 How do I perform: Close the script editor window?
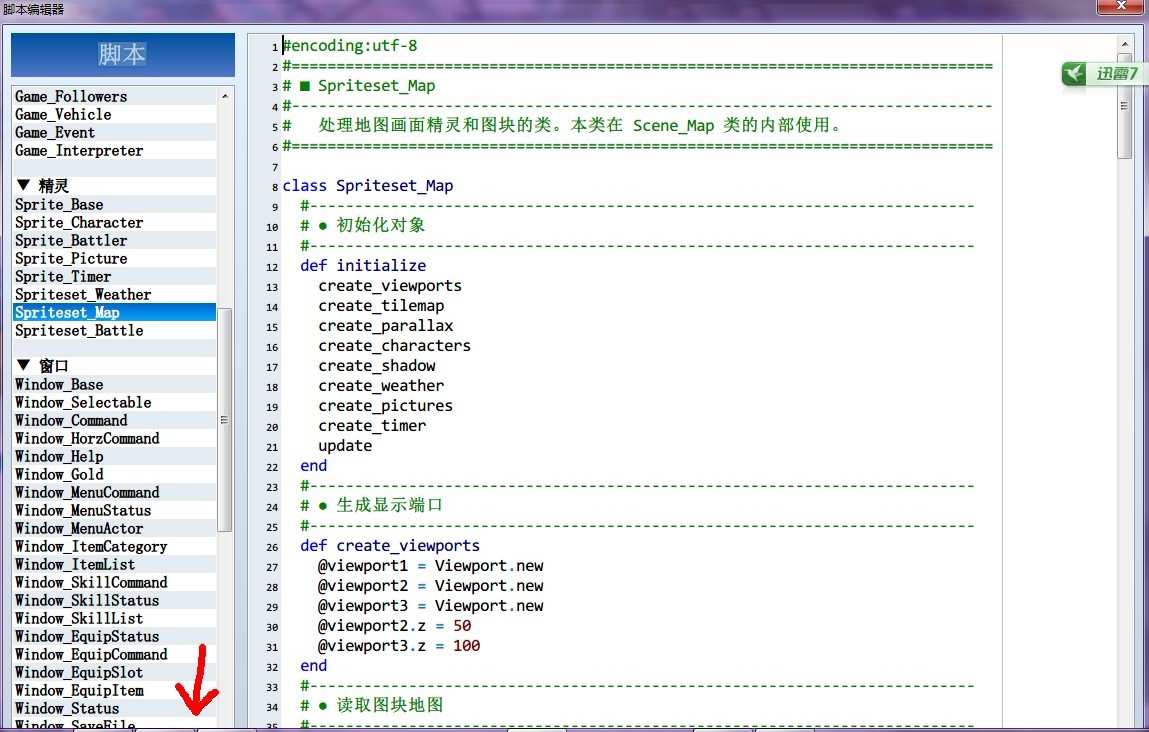[1120, 6]
